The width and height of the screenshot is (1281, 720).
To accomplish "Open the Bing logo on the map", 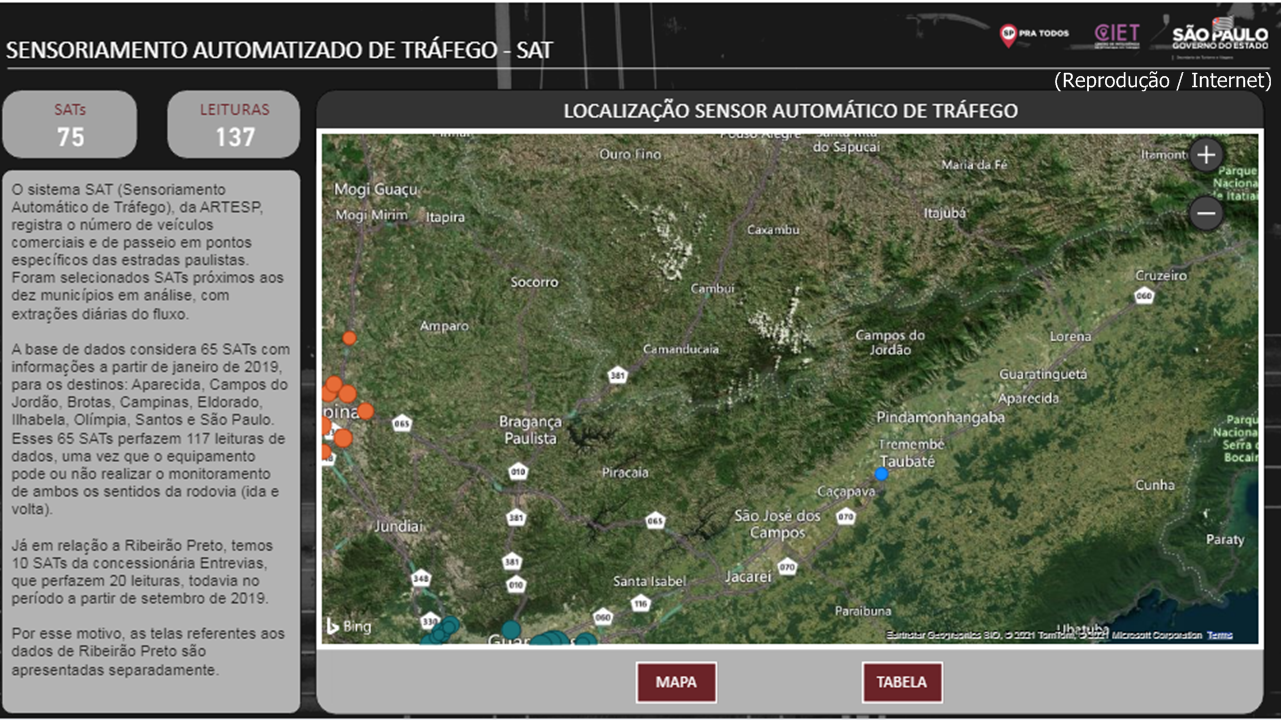I will pos(349,627).
